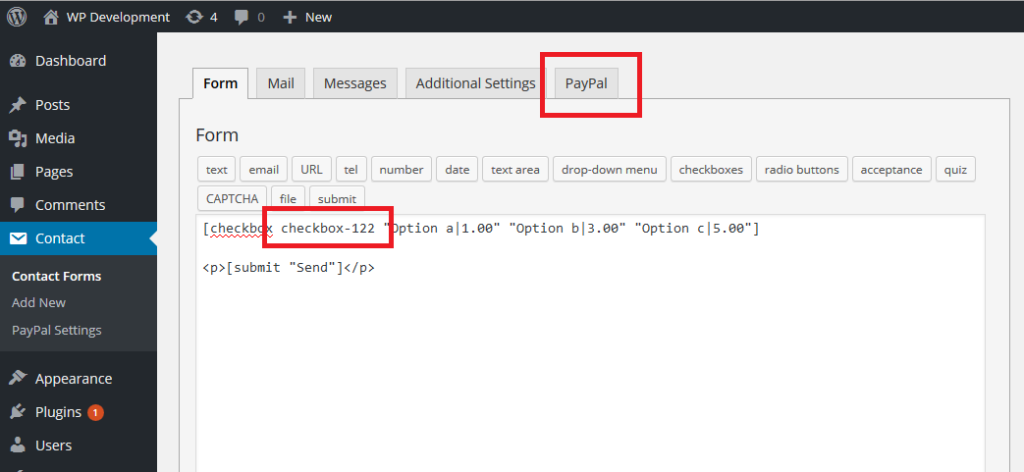Insert a tel tag
Viewport: 1024px width, 472px height.
point(351,170)
